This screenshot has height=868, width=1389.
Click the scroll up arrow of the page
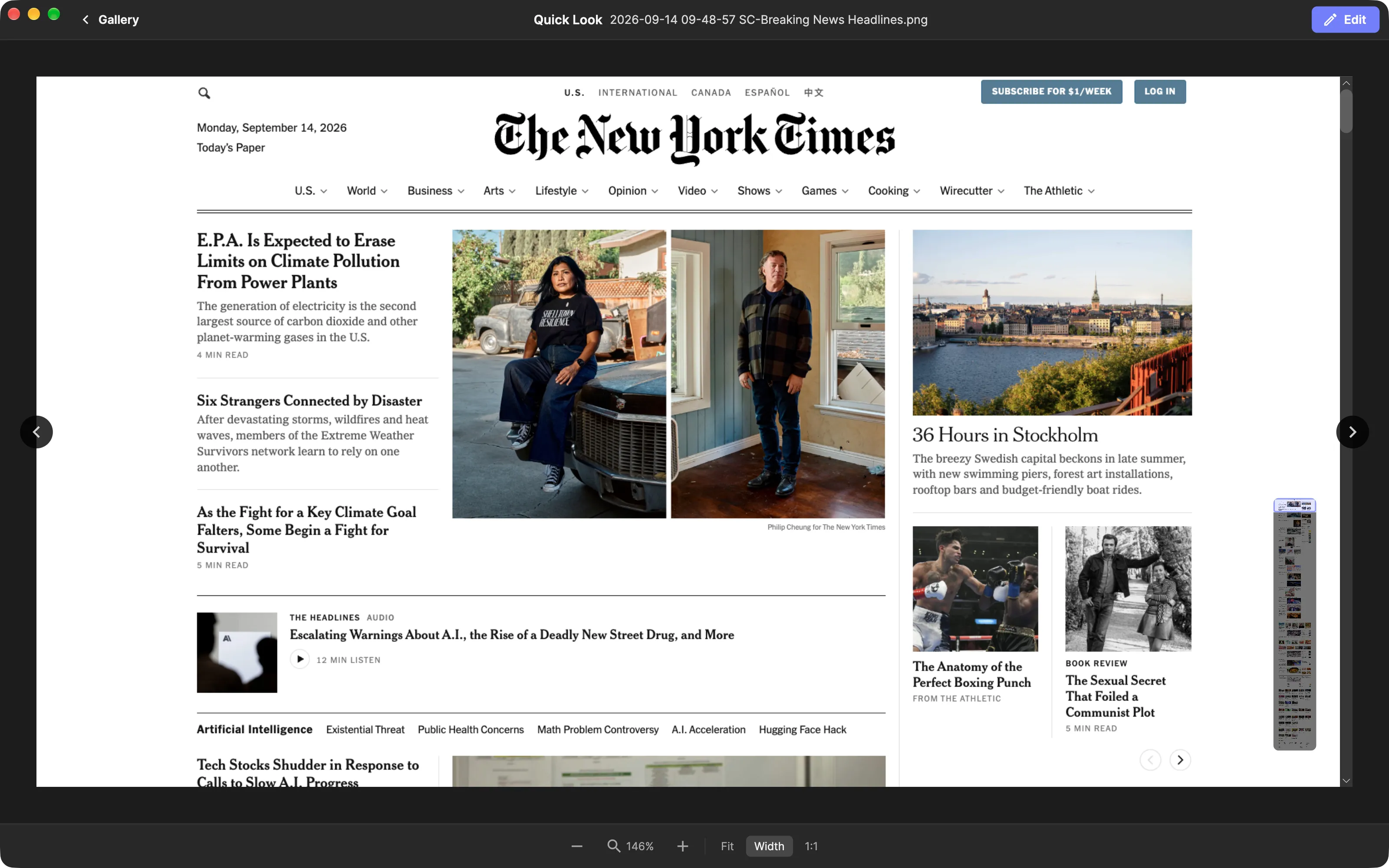pyautogui.click(x=1346, y=83)
